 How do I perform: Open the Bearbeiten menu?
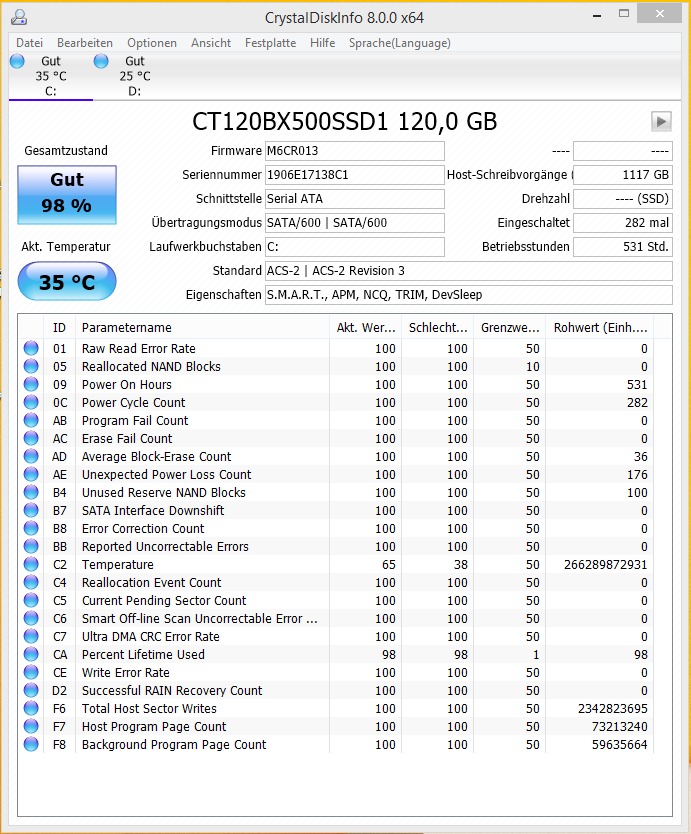[x=85, y=43]
